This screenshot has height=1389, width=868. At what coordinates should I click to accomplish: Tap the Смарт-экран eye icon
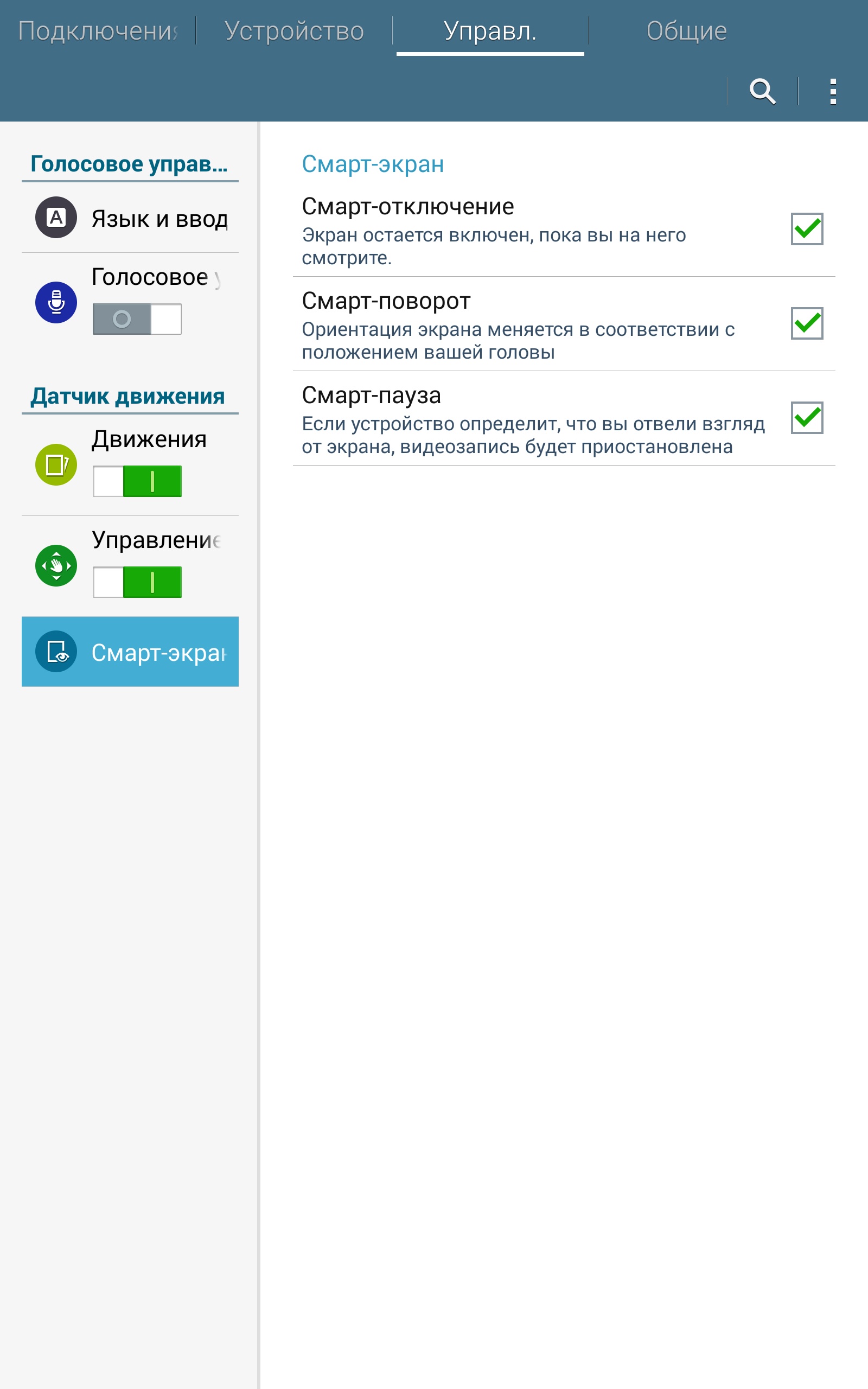pos(56,652)
